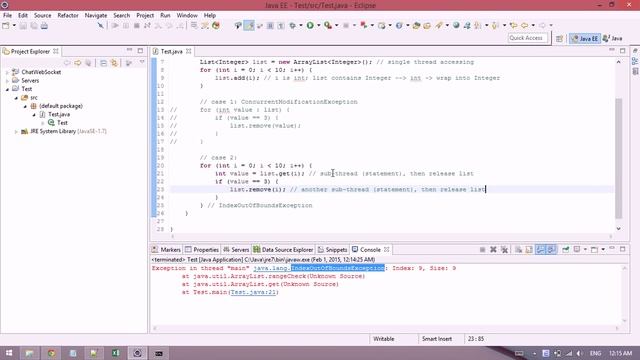Collapse the Test project node

(x=7, y=89)
